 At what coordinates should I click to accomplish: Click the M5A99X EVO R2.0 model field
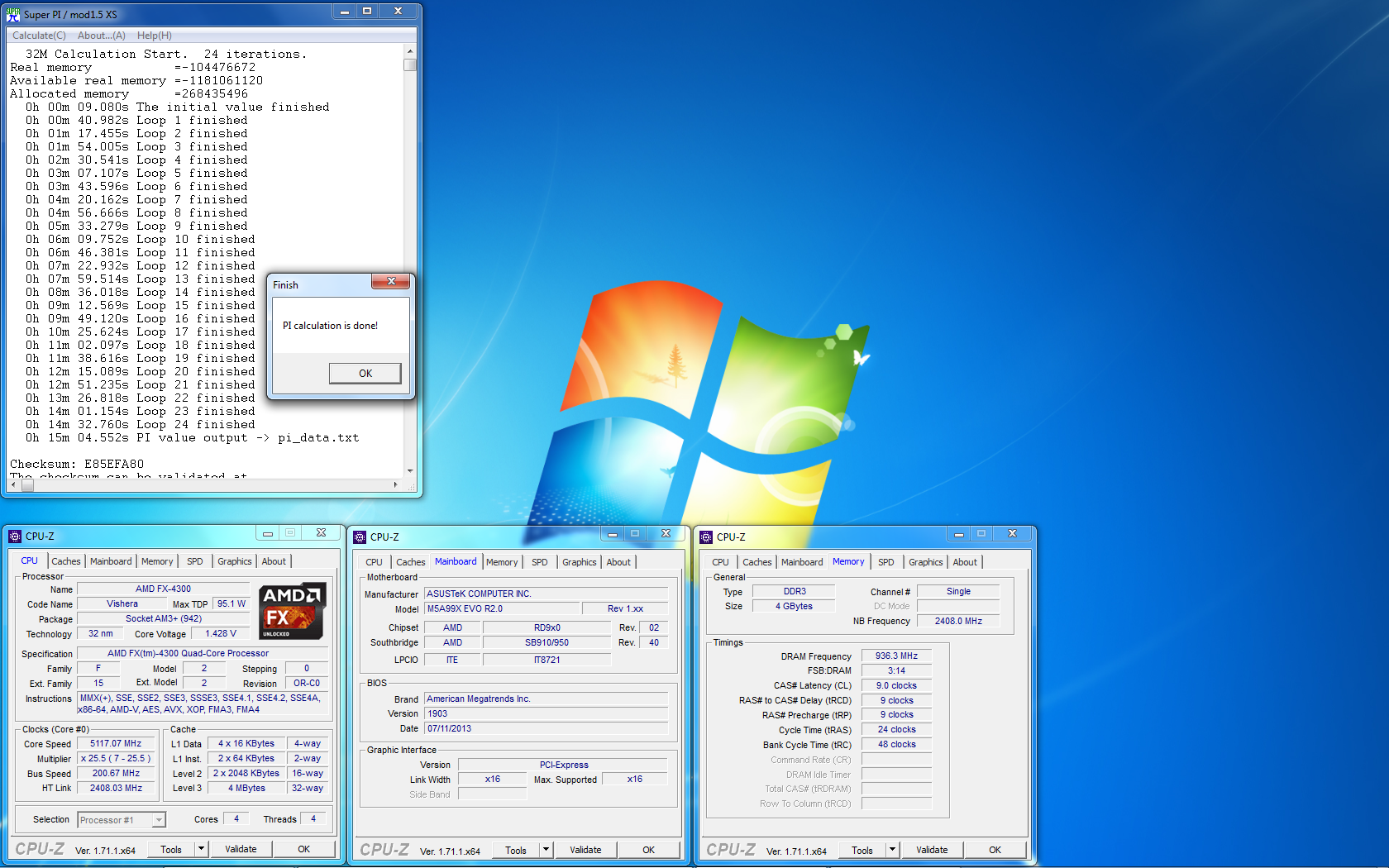pos(502,608)
